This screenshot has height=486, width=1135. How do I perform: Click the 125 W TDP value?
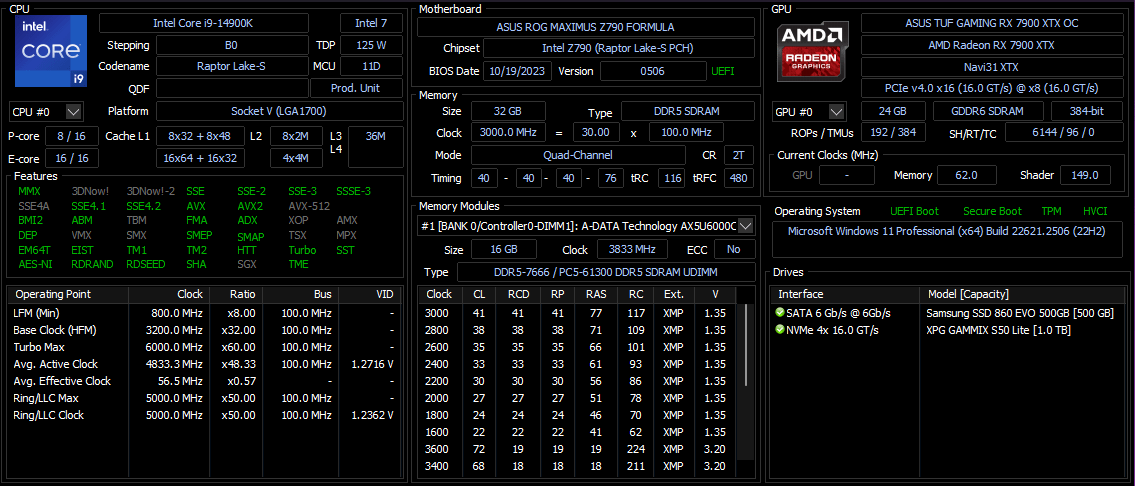point(371,45)
